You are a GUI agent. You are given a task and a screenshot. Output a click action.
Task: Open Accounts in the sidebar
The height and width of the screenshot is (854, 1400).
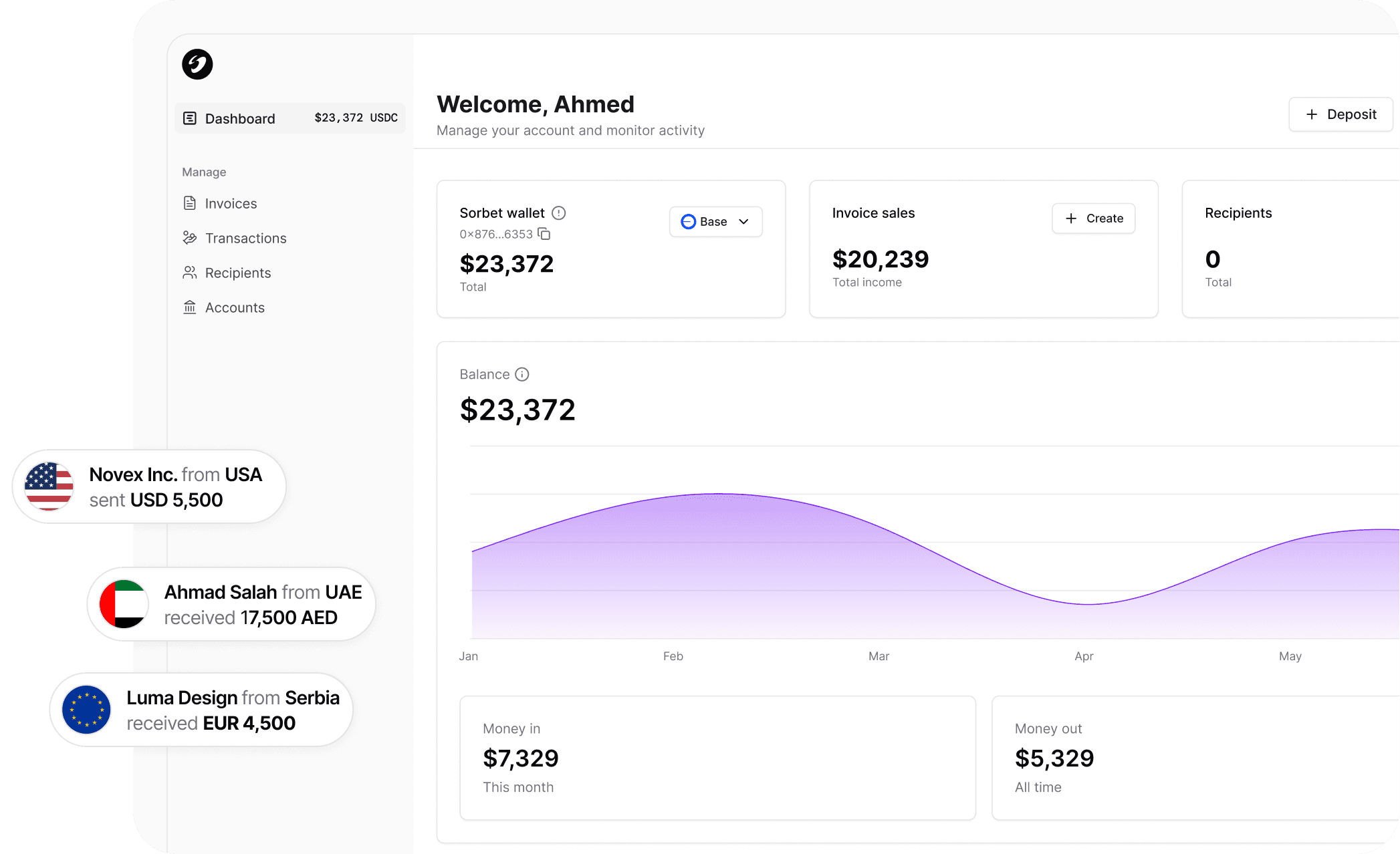tap(235, 307)
